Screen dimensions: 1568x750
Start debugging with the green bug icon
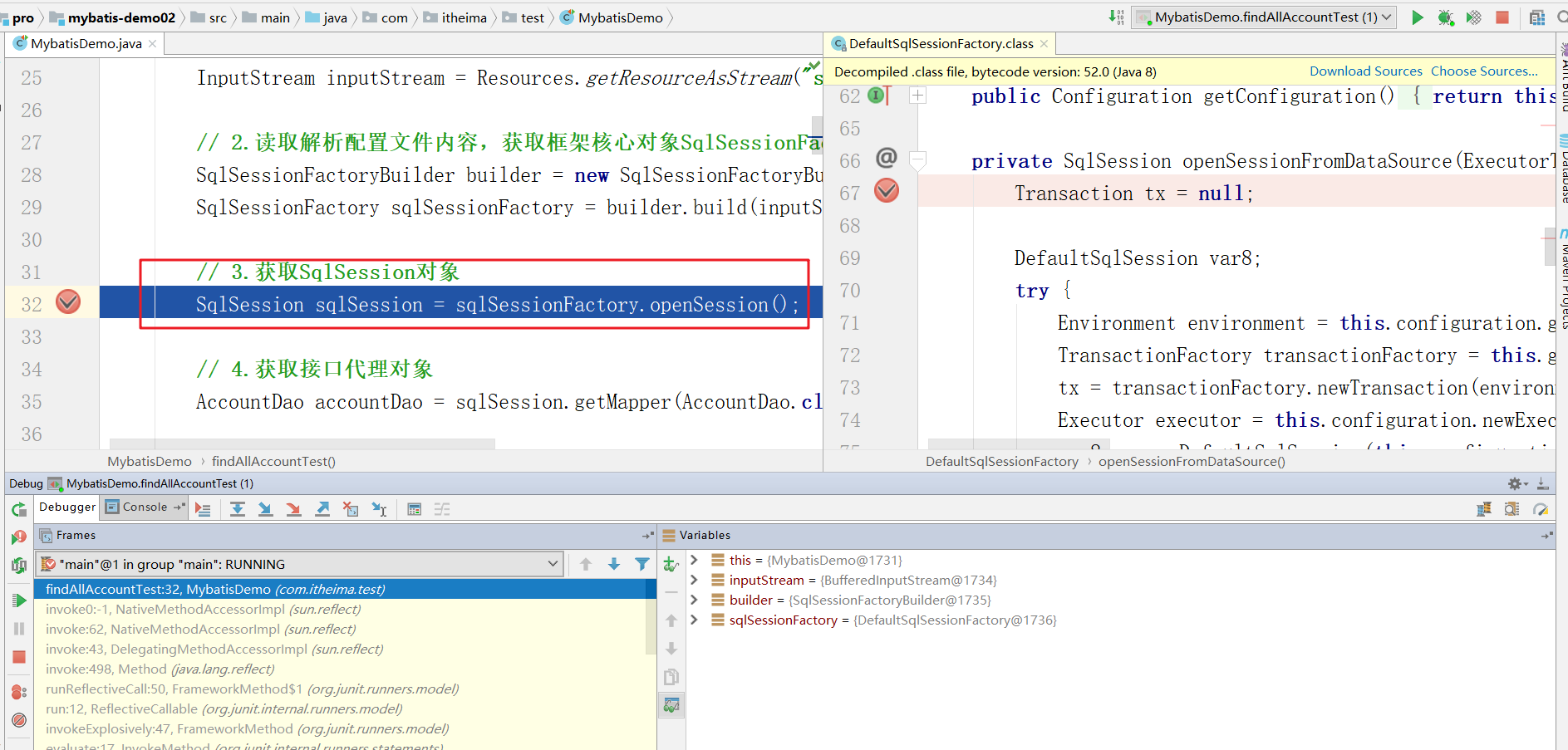1446,17
